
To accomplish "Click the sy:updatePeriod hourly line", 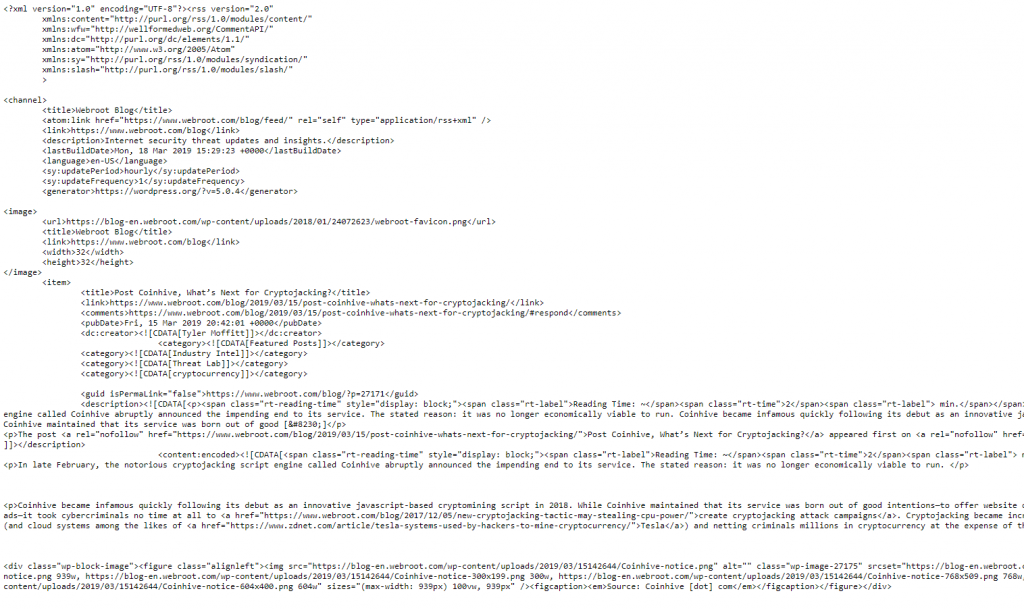I will 141,171.
